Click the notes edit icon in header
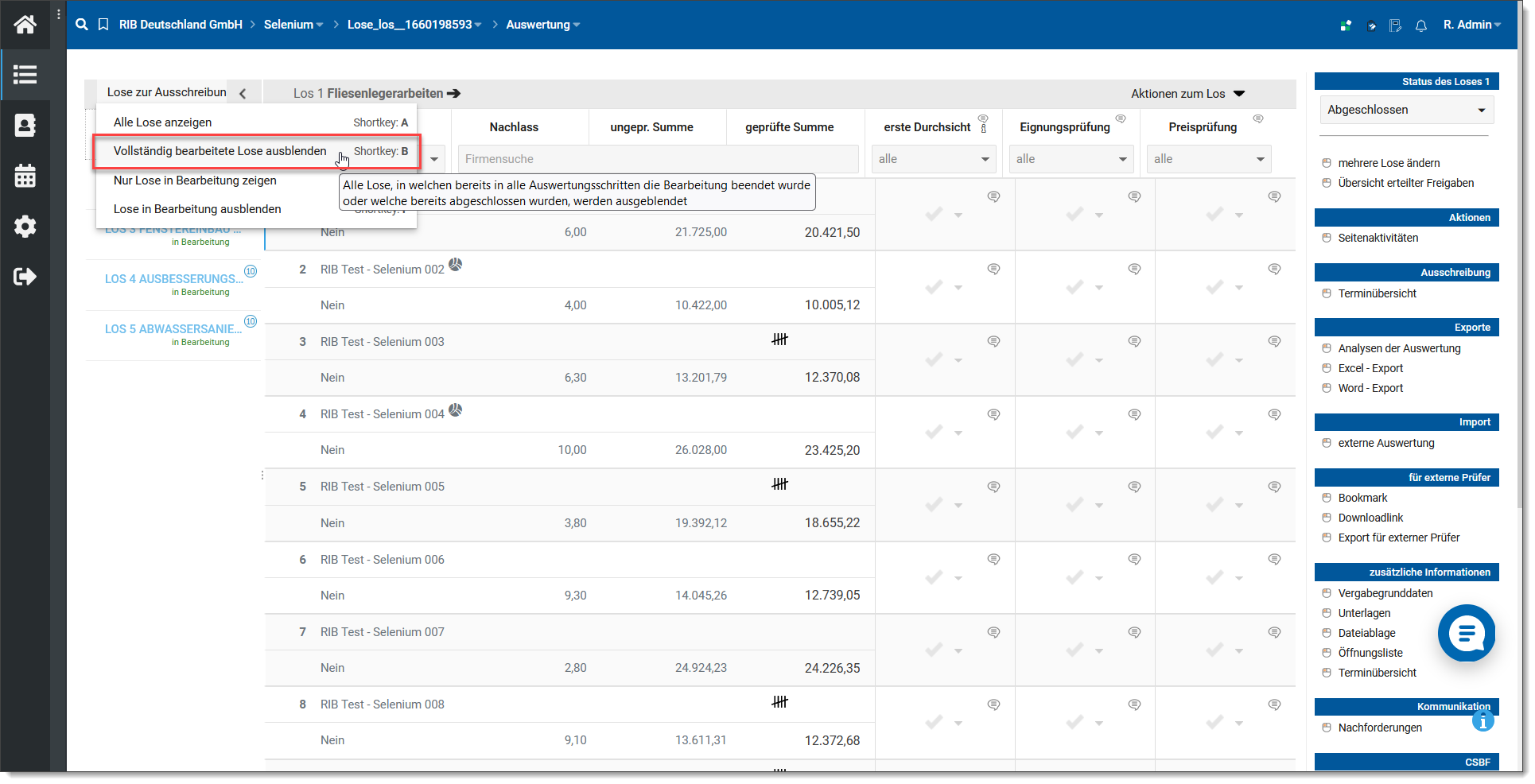This screenshot has height=784, width=1535. point(1396,25)
